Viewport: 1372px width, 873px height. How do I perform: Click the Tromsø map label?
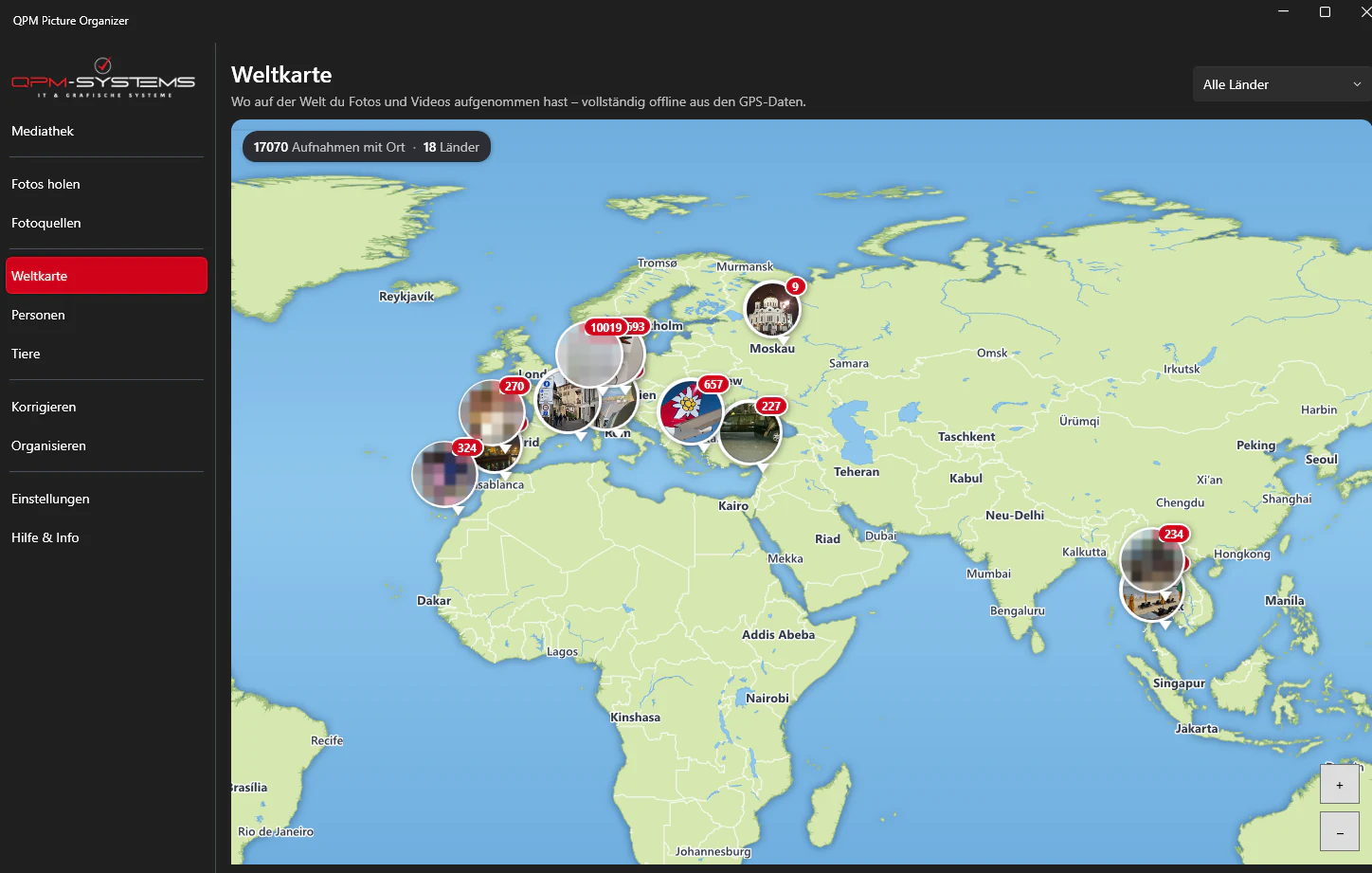[x=658, y=263]
